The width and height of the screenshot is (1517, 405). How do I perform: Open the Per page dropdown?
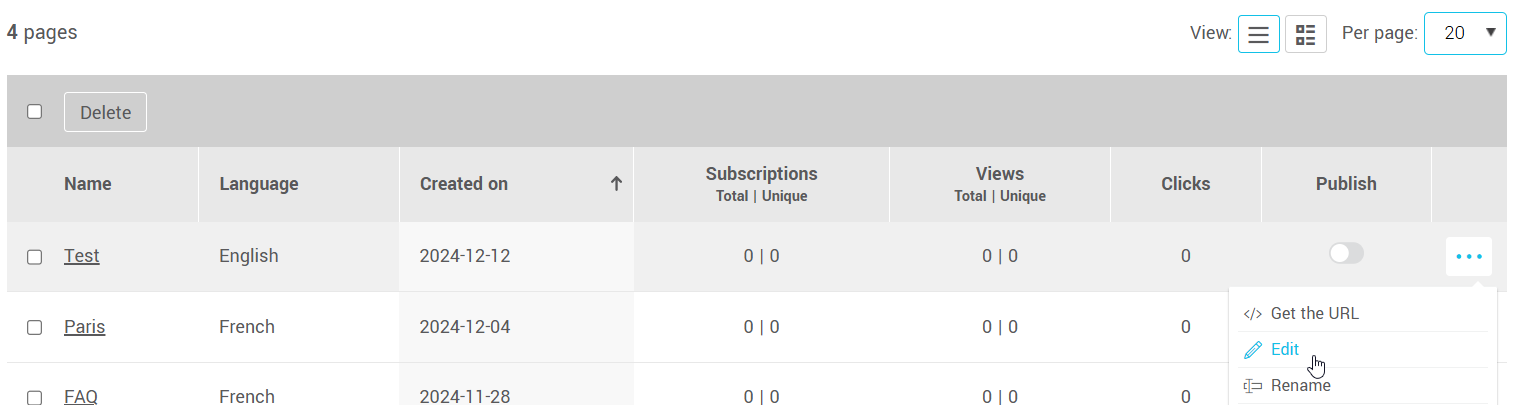coord(1464,34)
